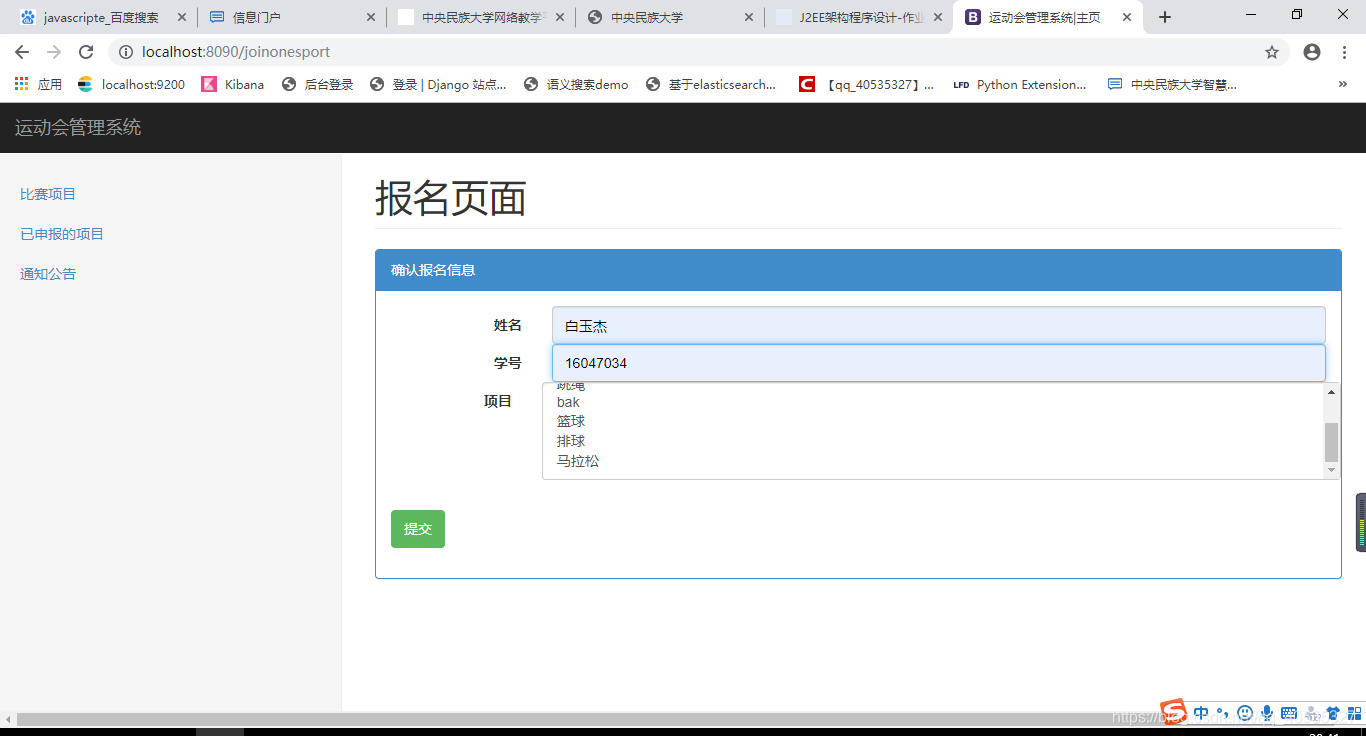Select bak in the 项目 list
This screenshot has width=1366, height=736.
pos(568,402)
